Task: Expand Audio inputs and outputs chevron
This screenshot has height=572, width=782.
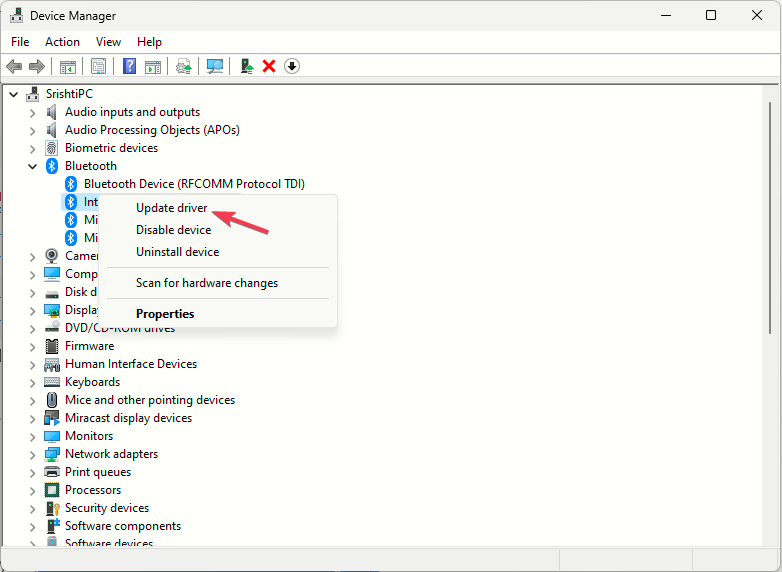Action: (32, 113)
